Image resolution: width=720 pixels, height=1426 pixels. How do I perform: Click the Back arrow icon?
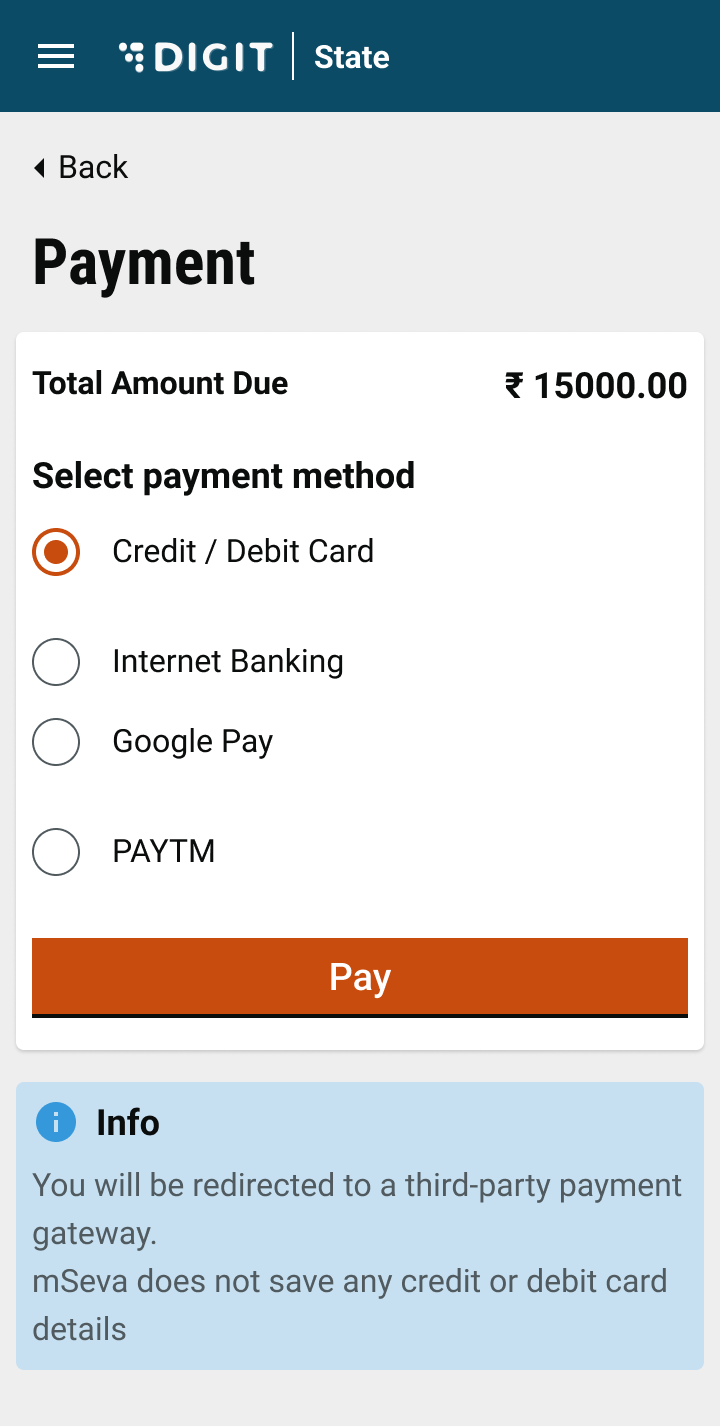pyautogui.click(x=40, y=168)
